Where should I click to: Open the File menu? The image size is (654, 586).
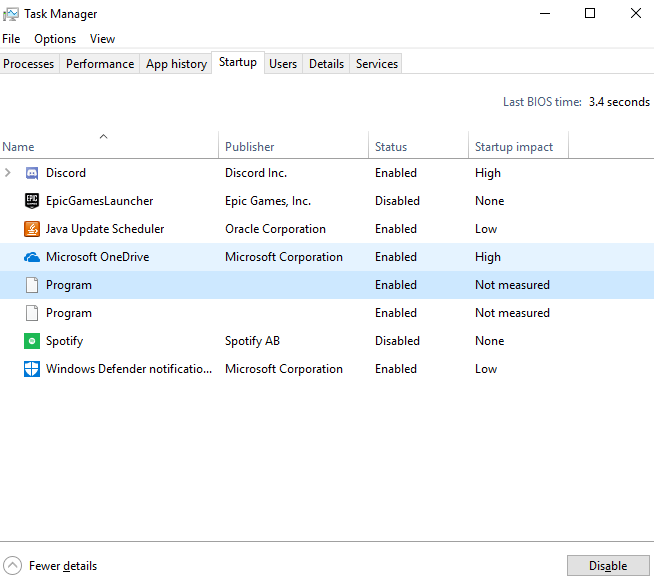coord(11,39)
